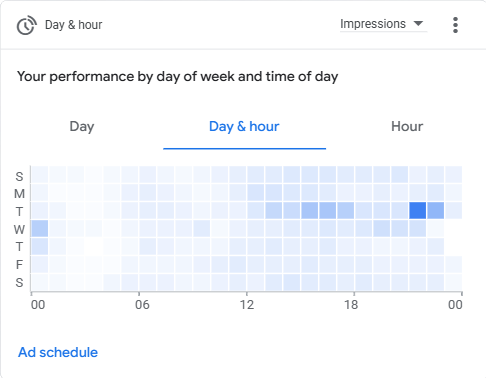Open the Ad schedule link
Image resolution: width=486 pixels, height=378 pixels.
coord(58,352)
